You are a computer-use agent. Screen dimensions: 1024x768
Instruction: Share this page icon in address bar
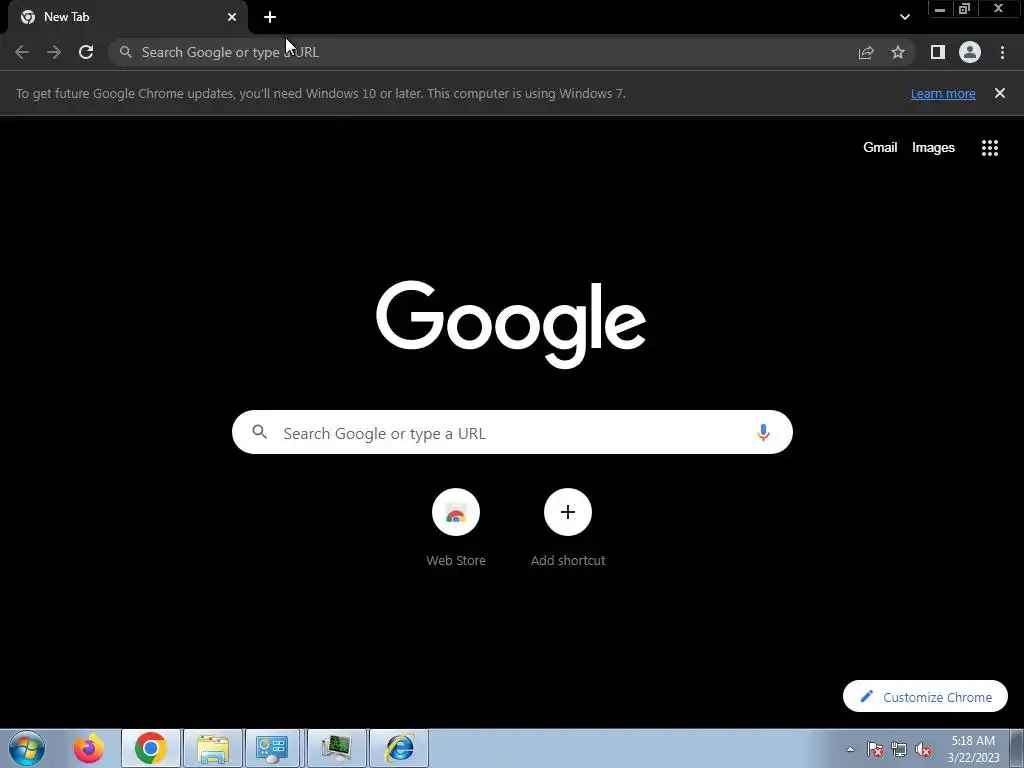pos(866,52)
